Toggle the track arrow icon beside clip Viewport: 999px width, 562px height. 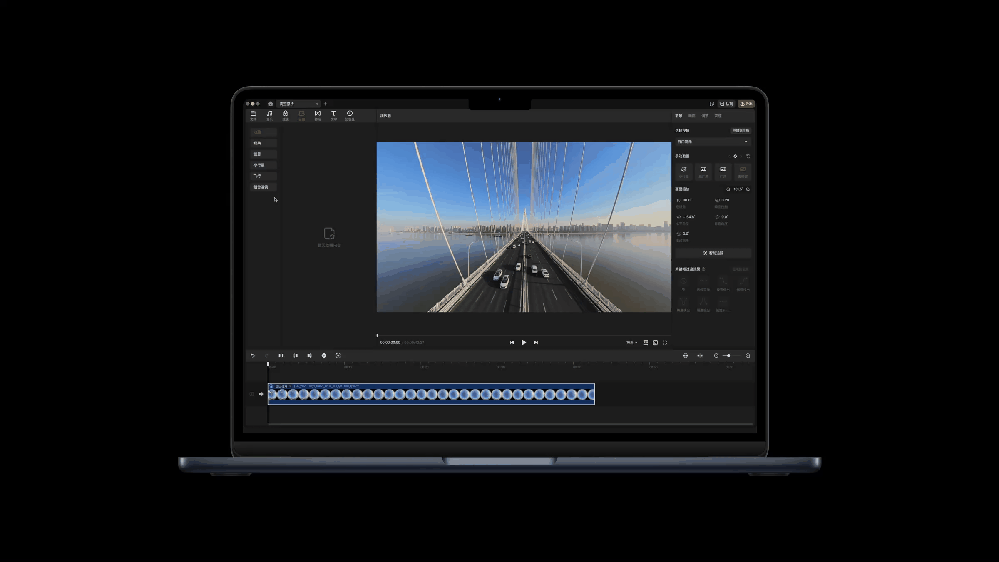pos(261,394)
